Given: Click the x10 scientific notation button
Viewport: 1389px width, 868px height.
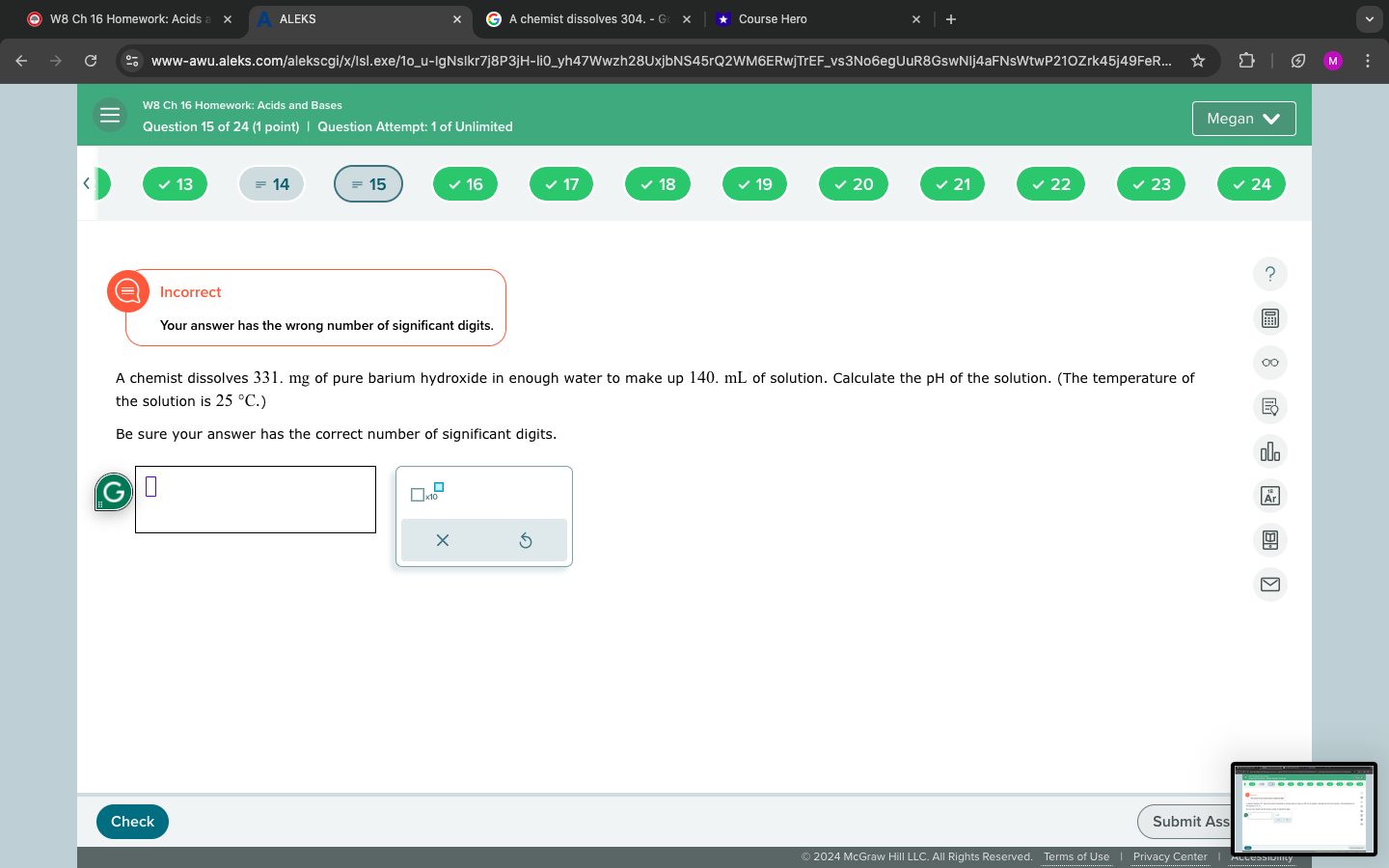Looking at the screenshot, I should [427, 494].
